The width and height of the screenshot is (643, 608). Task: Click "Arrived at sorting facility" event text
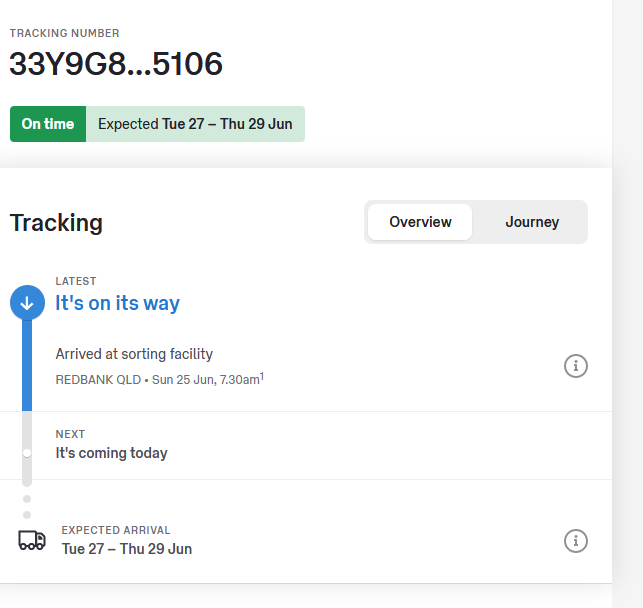tap(134, 354)
